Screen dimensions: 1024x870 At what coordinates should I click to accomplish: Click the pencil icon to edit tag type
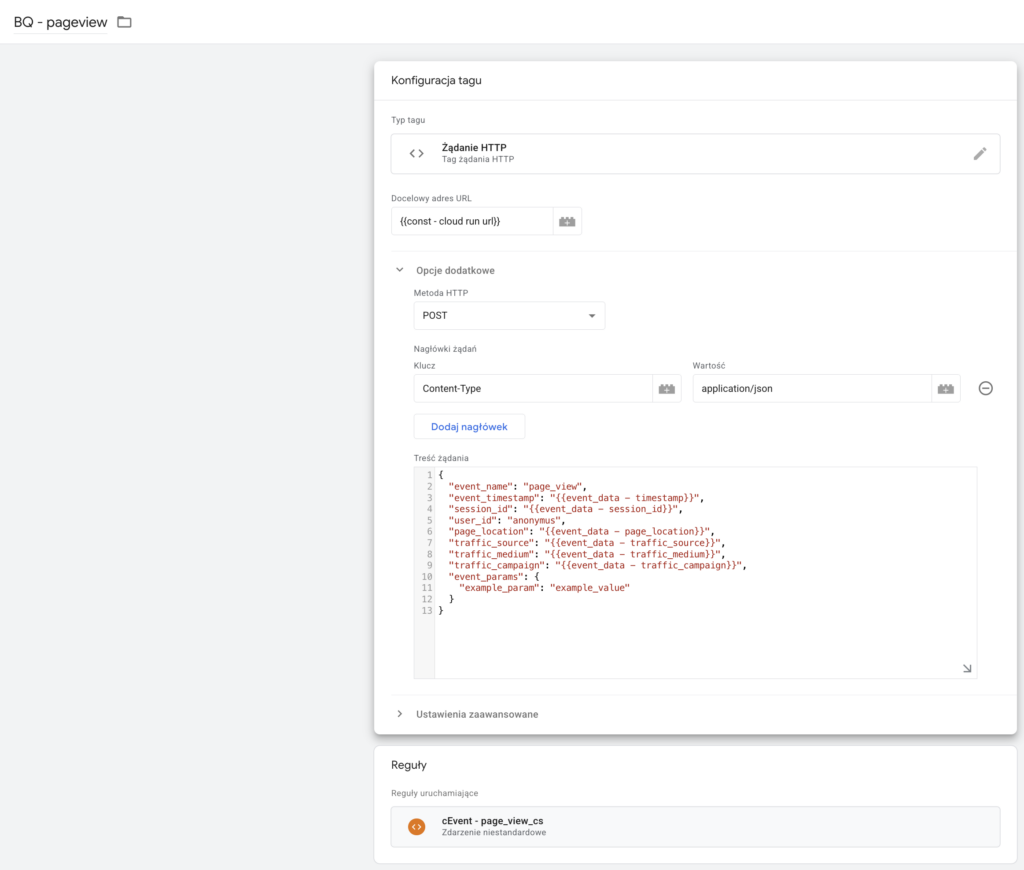[x=979, y=154]
